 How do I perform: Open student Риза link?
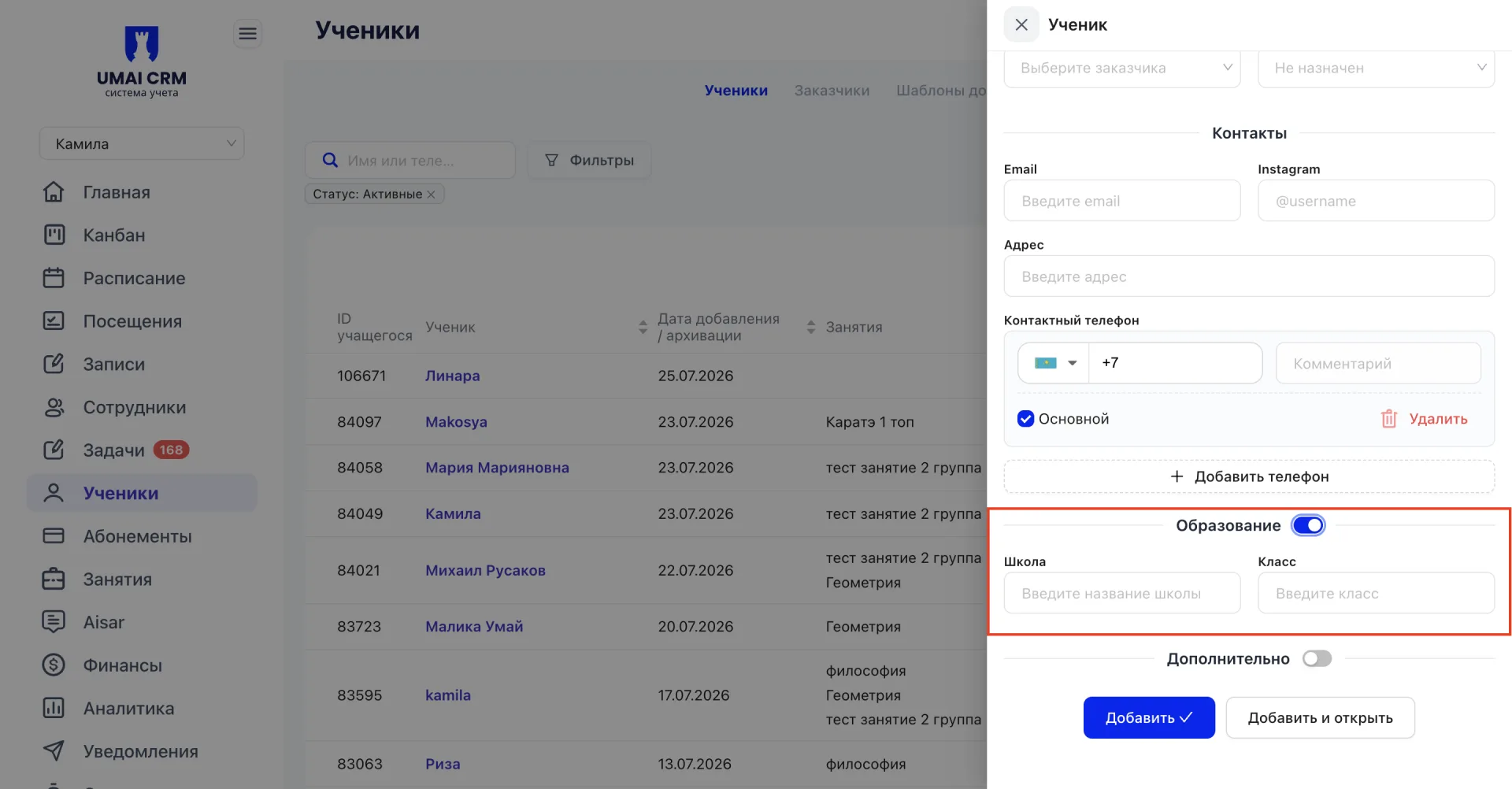(x=443, y=764)
